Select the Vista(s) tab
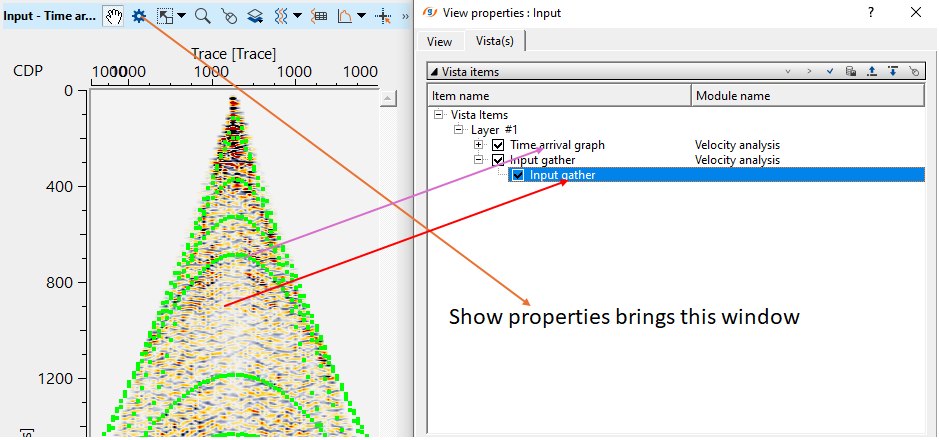The height and width of the screenshot is (440, 939). coord(494,42)
